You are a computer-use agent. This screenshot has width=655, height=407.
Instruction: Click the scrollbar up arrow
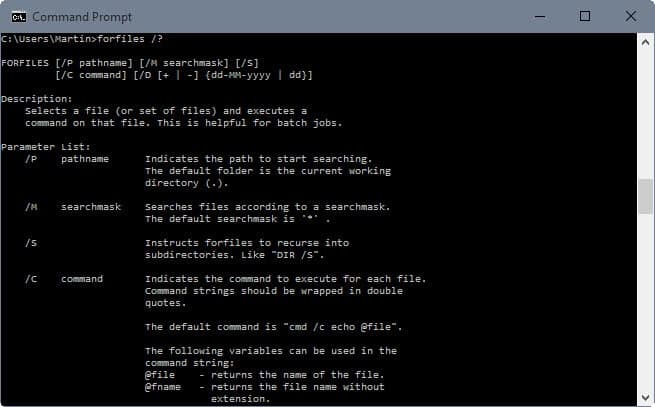(645, 42)
